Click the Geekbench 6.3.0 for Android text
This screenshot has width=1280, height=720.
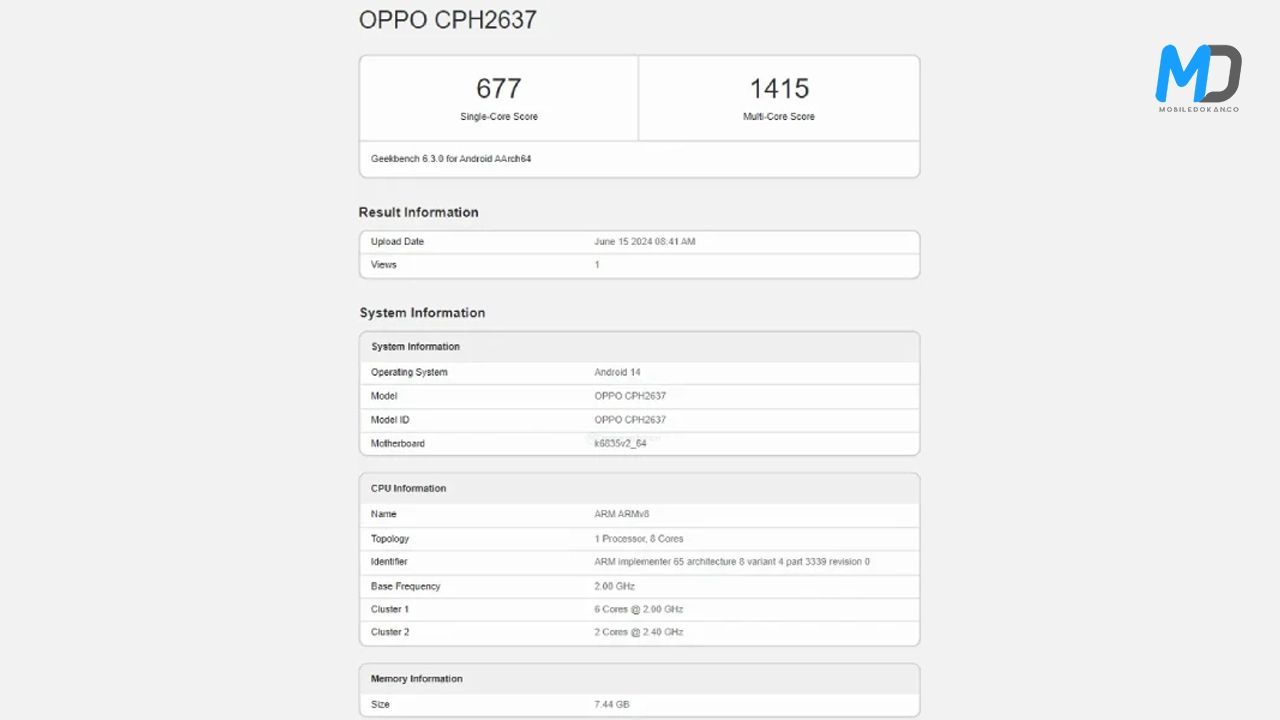coord(451,159)
